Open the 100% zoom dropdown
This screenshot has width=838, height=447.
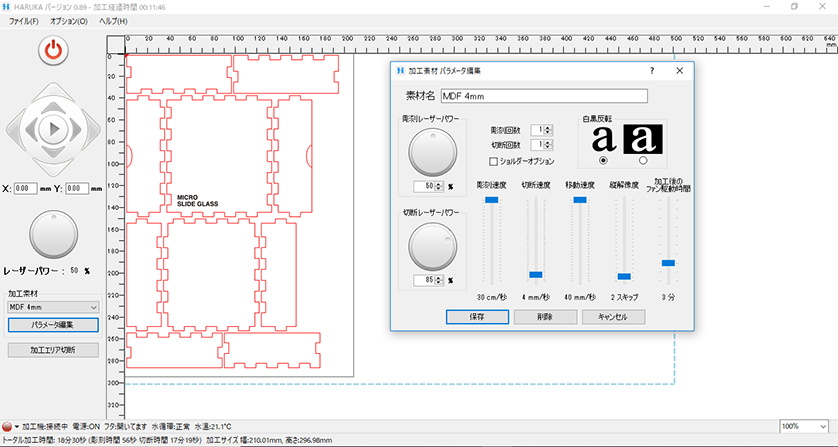(804, 426)
